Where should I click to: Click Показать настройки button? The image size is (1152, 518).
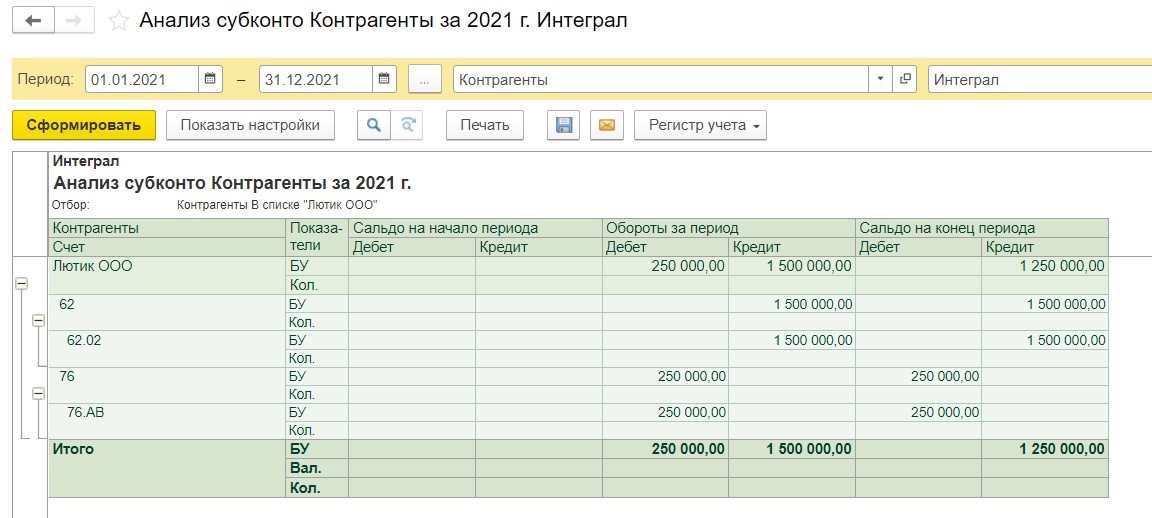click(x=251, y=125)
